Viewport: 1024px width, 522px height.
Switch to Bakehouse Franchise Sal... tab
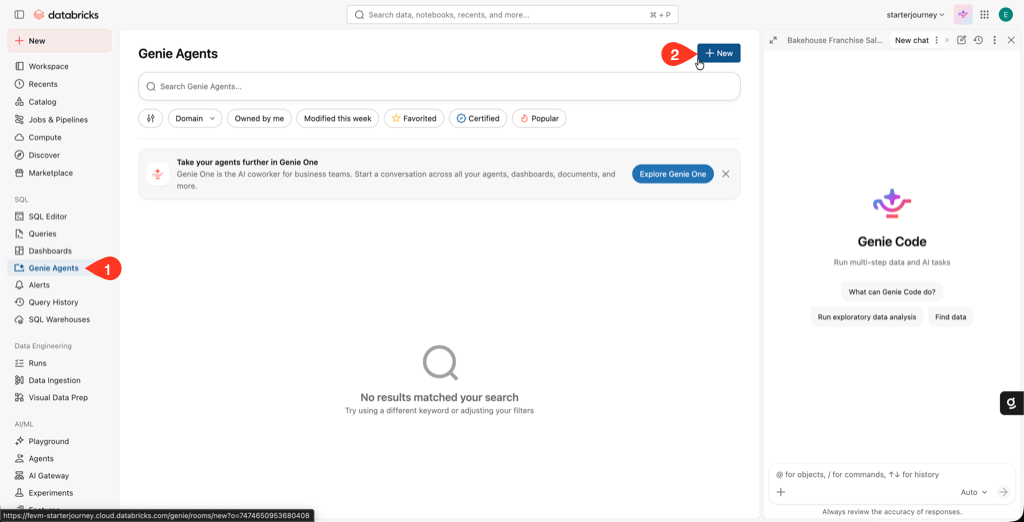tap(835, 41)
